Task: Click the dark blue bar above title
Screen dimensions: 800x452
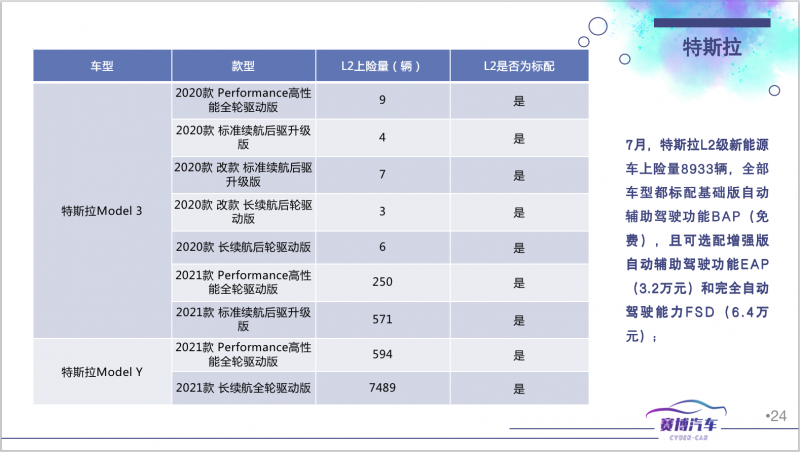Action: click(x=712, y=23)
